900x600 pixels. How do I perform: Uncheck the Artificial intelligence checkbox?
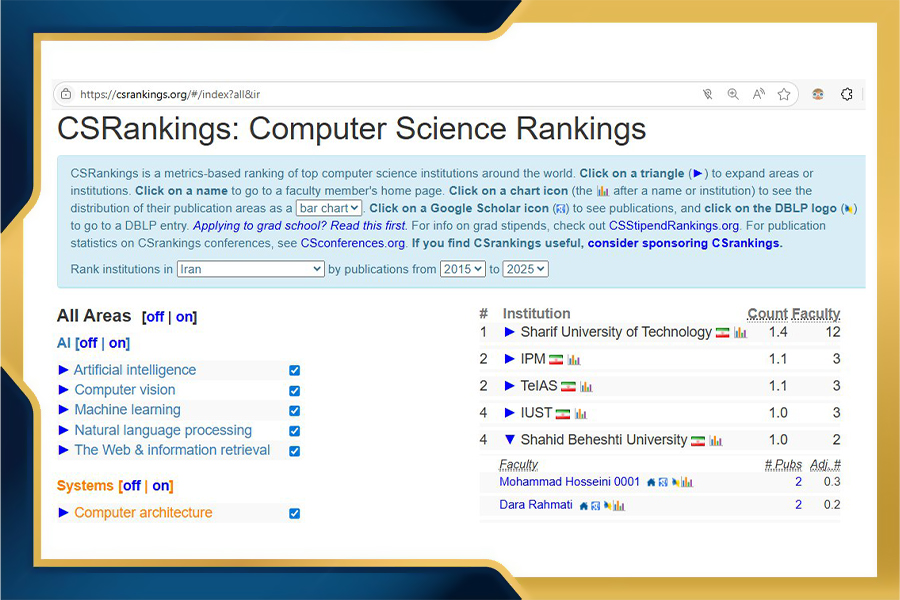(294, 370)
